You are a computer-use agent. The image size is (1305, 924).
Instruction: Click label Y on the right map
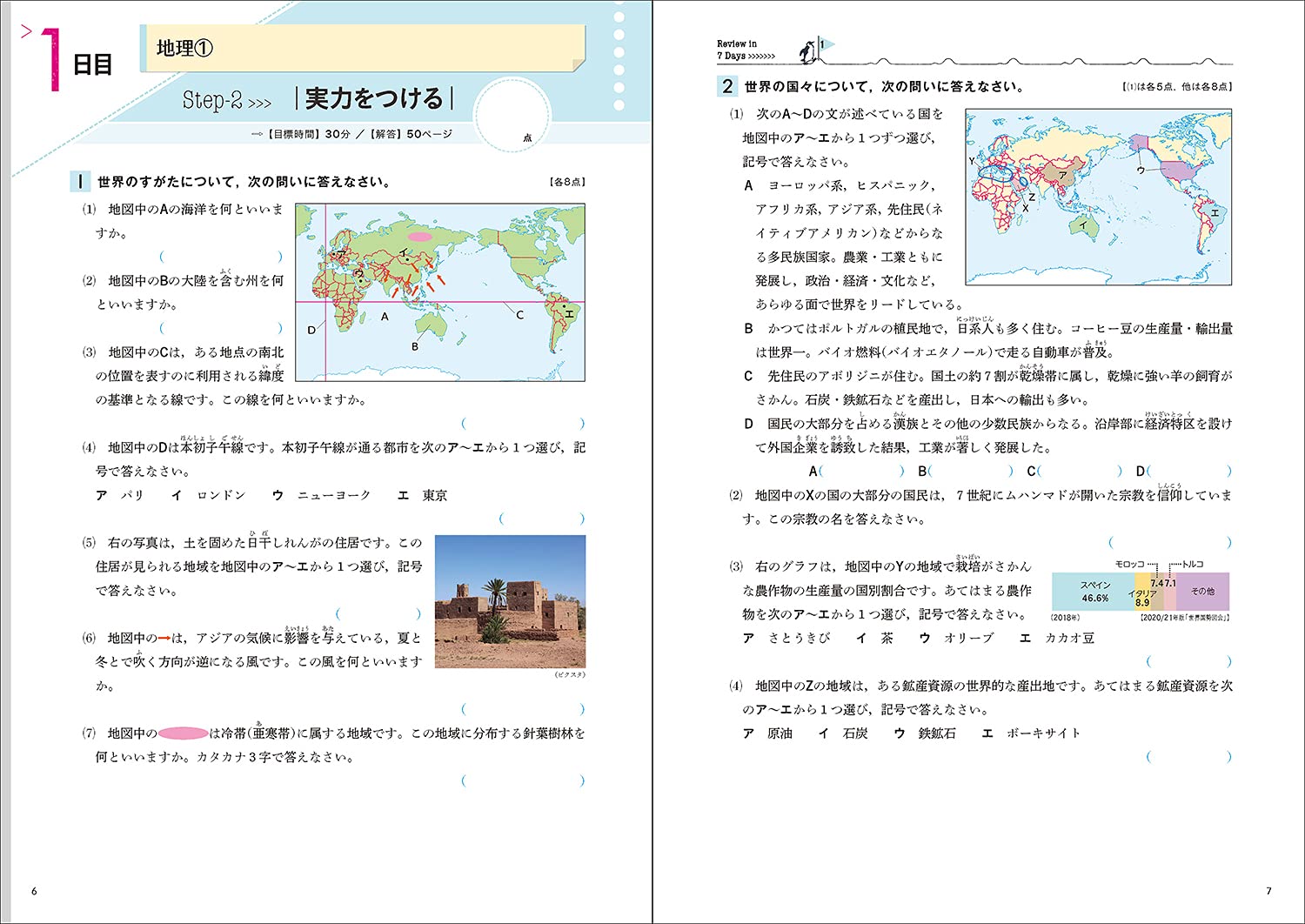[x=973, y=161]
